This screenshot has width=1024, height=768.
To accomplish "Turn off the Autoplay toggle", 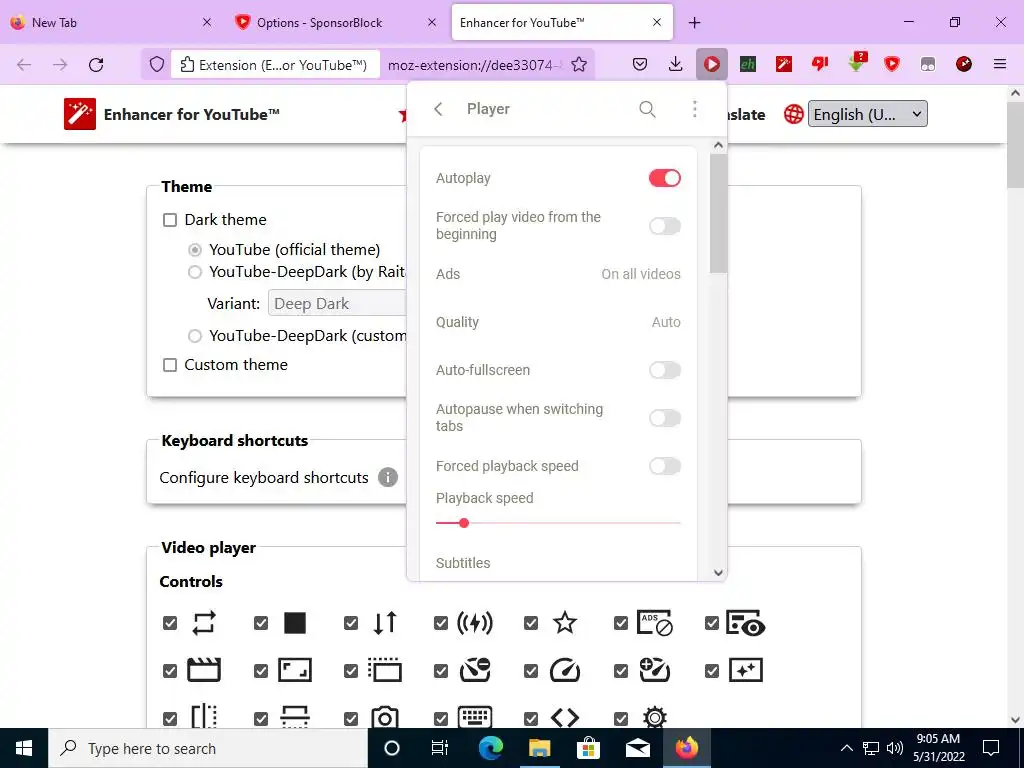I will [x=665, y=178].
